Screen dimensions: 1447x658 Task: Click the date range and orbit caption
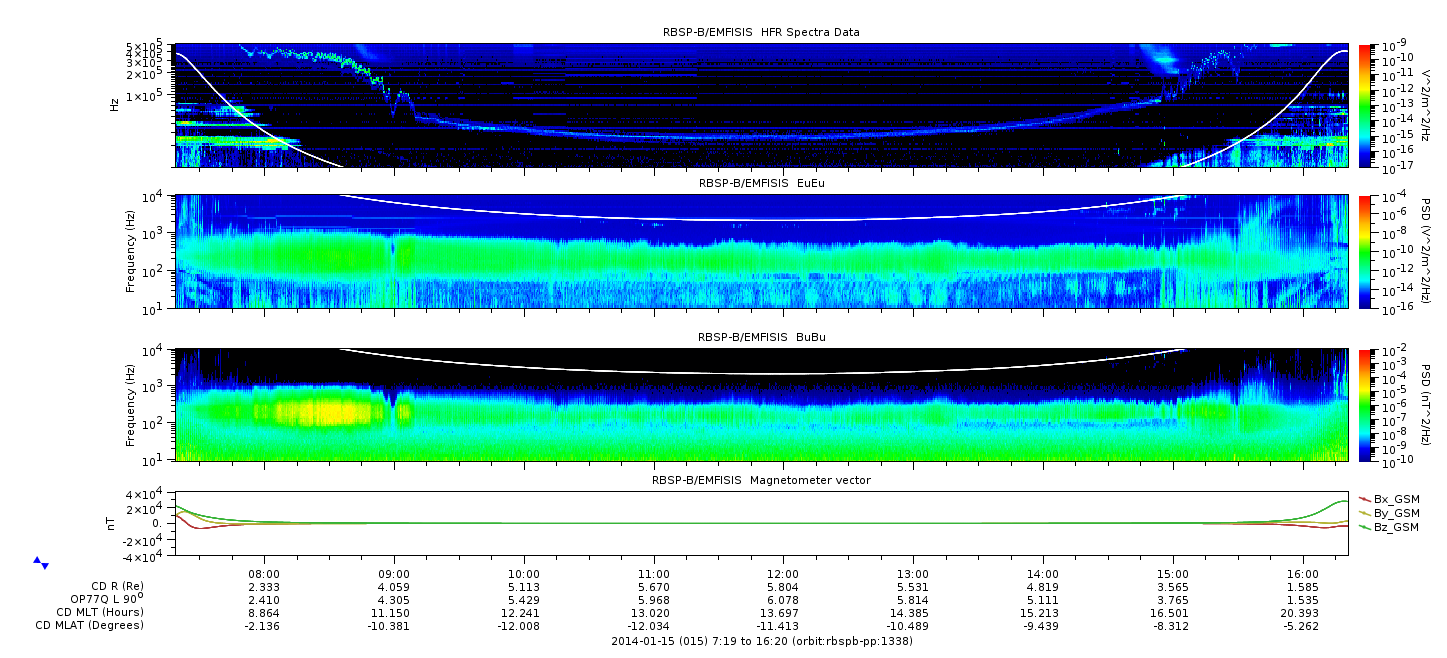pyautogui.click(x=761, y=641)
